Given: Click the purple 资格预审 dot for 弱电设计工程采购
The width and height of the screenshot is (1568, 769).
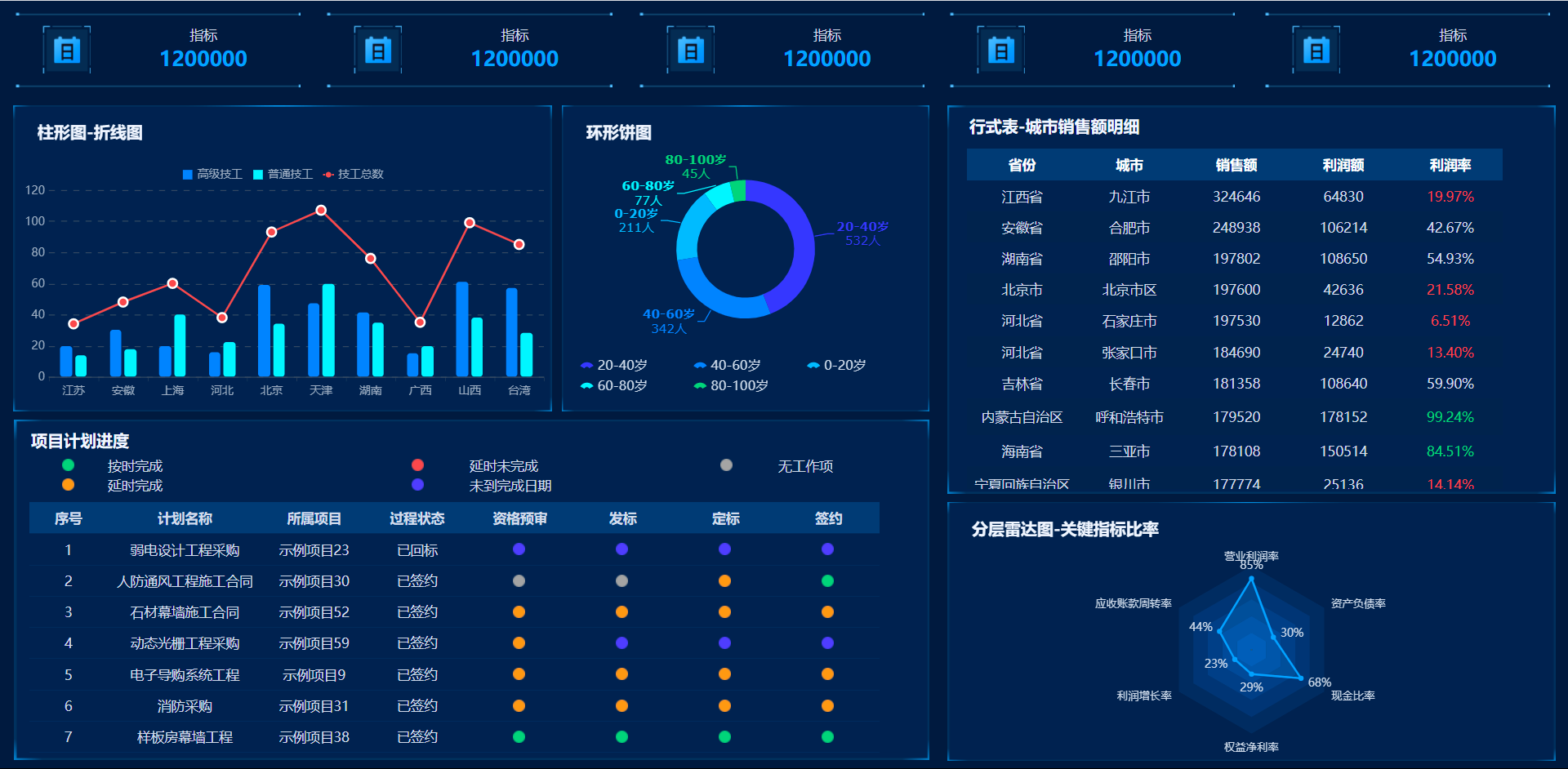Looking at the screenshot, I should pos(519,549).
